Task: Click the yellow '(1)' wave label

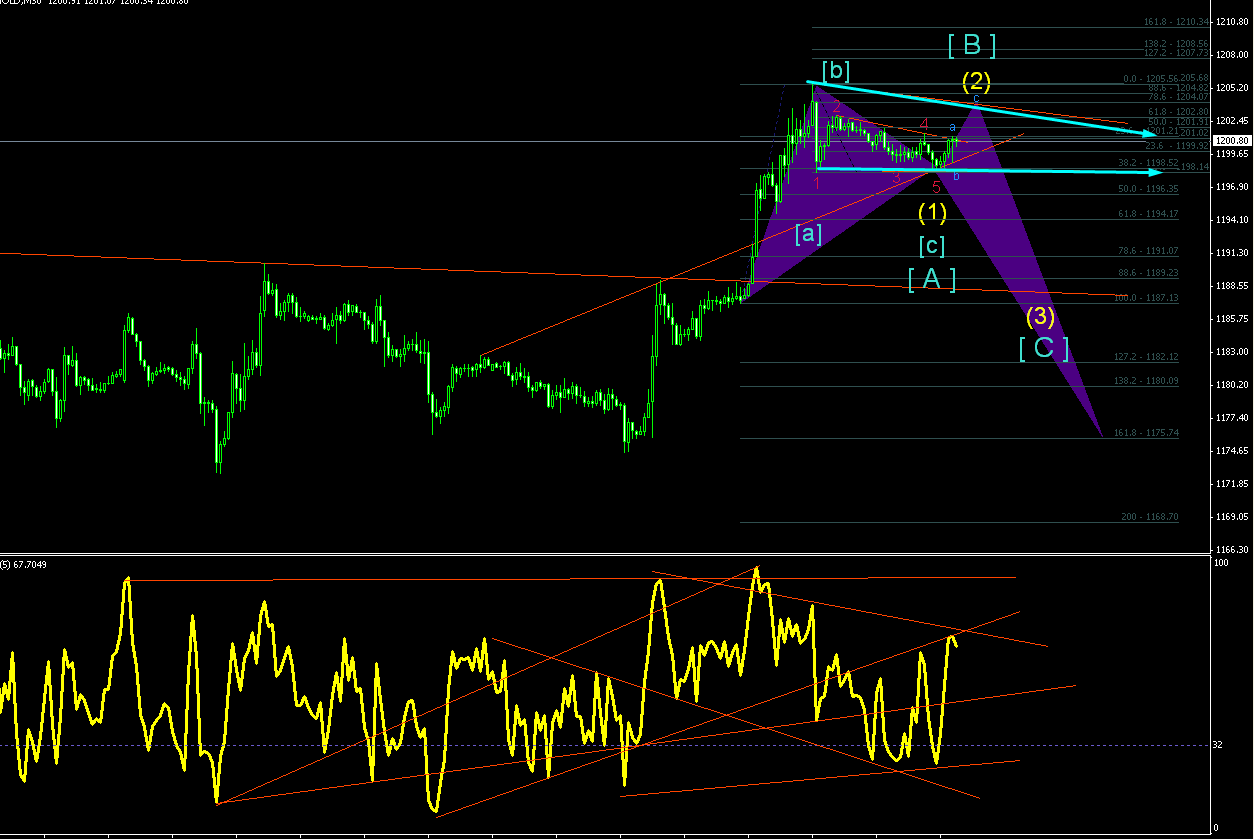Action: click(932, 212)
